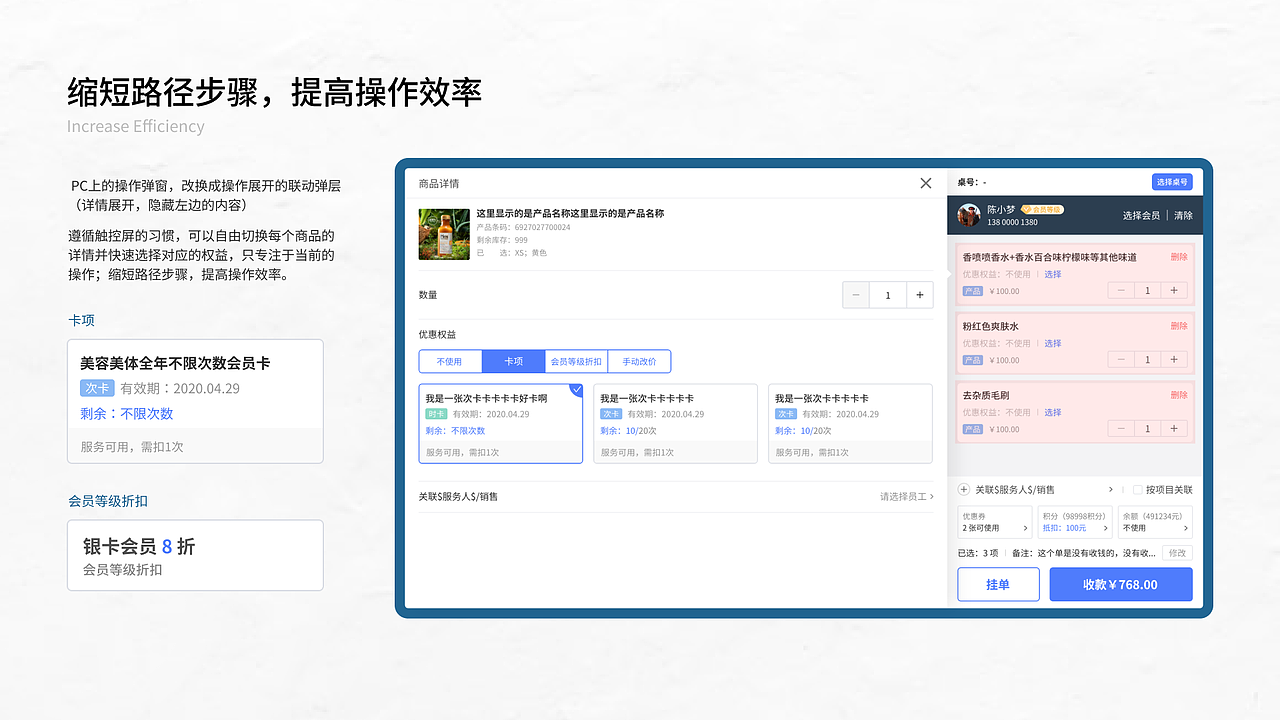Switch to the 会员等级折扣 tab
1280x720 pixels.
tap(576, 361)
